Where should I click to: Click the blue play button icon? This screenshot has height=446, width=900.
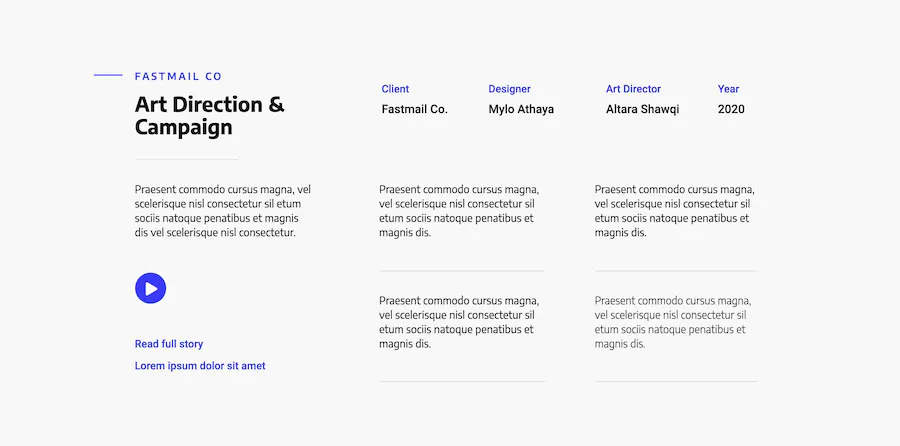pyautogui.click(x=150, y=288)
